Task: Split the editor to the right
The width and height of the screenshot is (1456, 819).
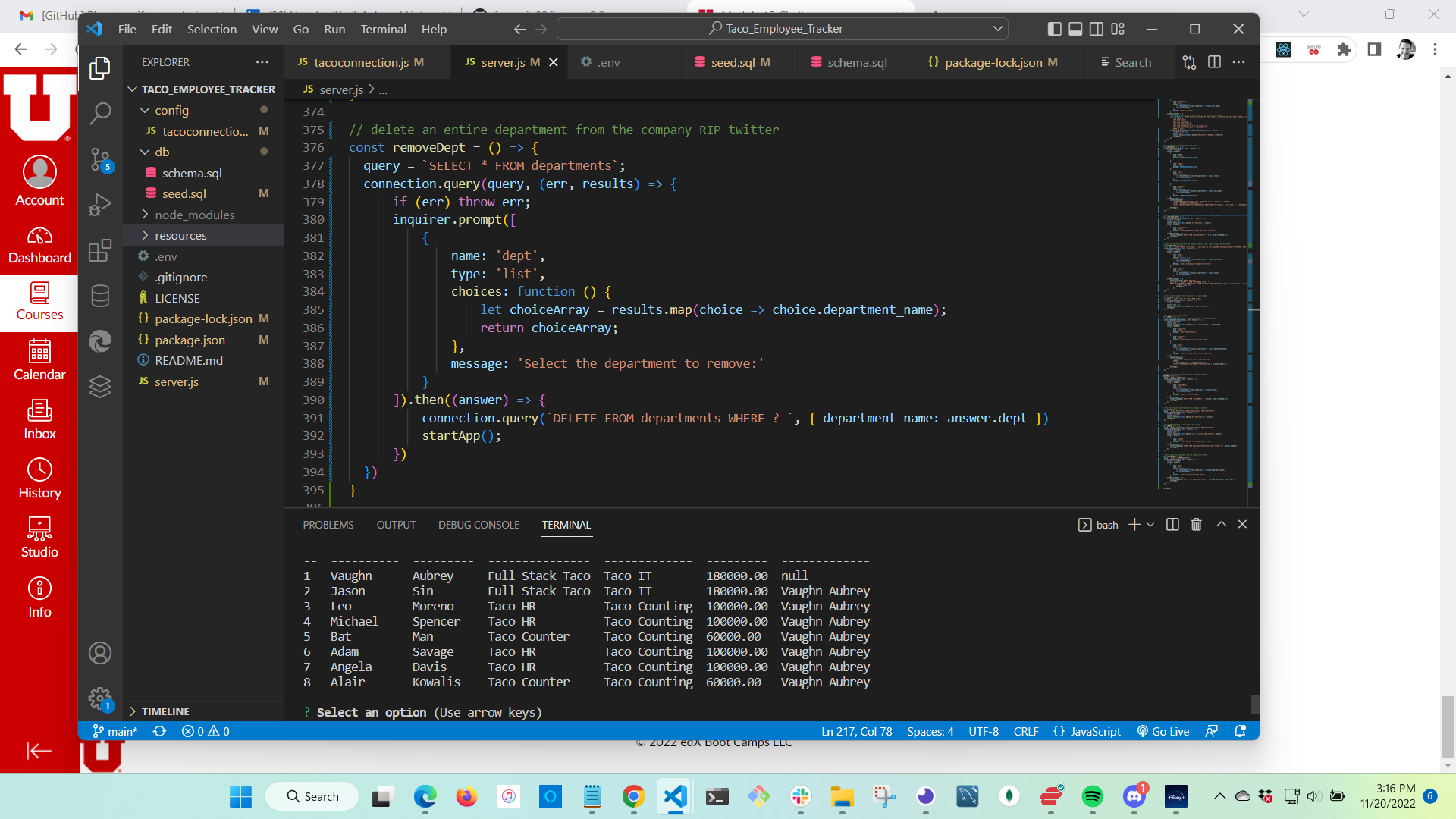Action: (1214, 62)
